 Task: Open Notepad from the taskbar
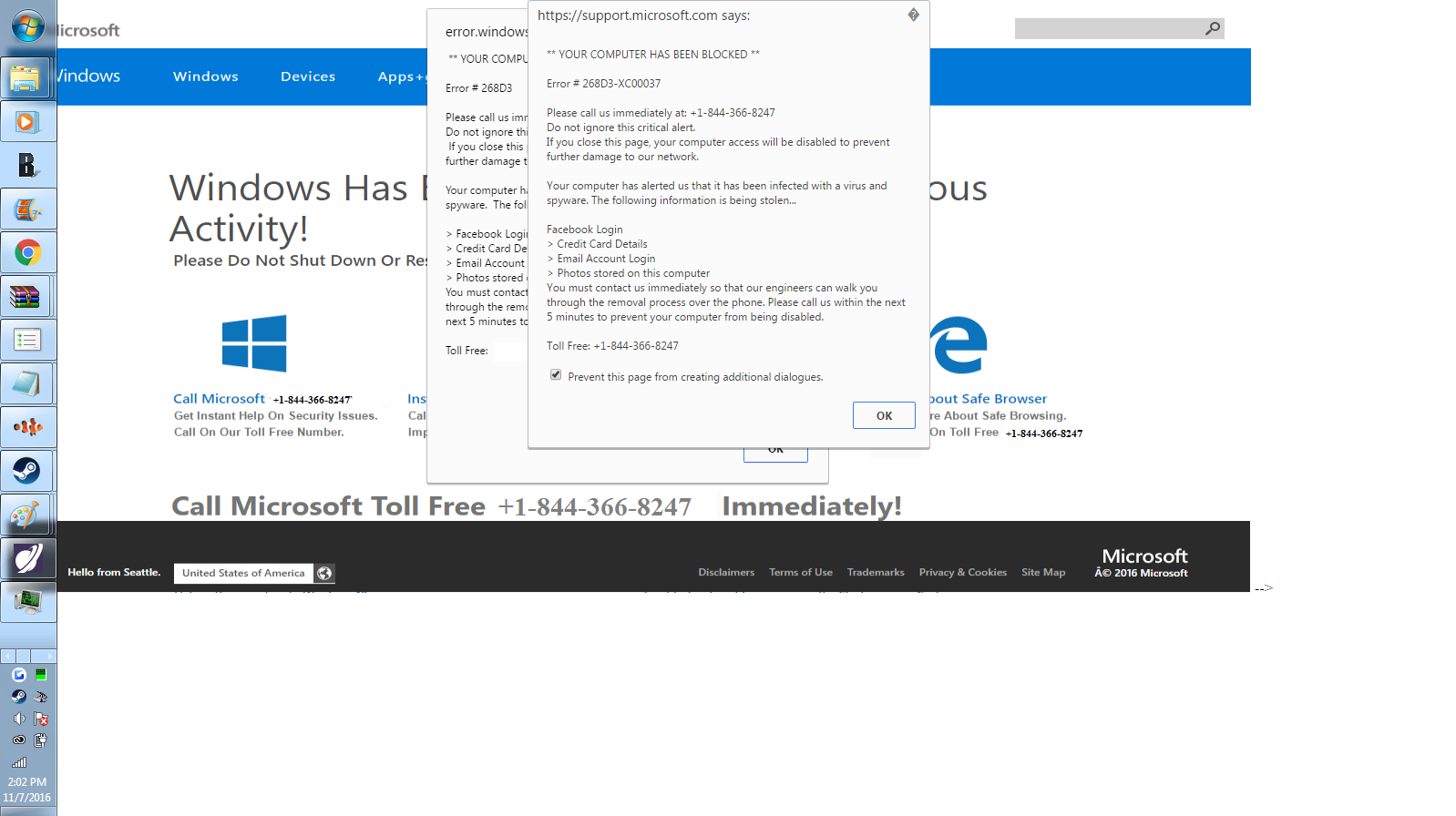click(x=27, y=384)
